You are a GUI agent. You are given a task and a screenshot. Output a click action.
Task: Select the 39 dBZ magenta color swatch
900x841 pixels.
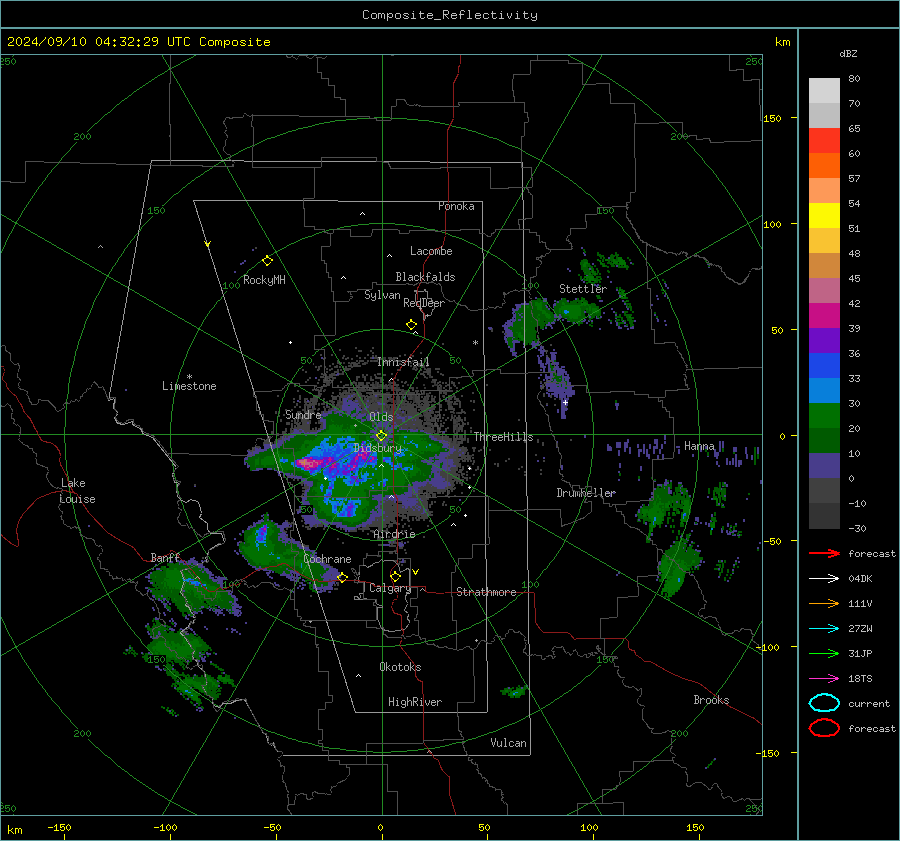(824, 315)
